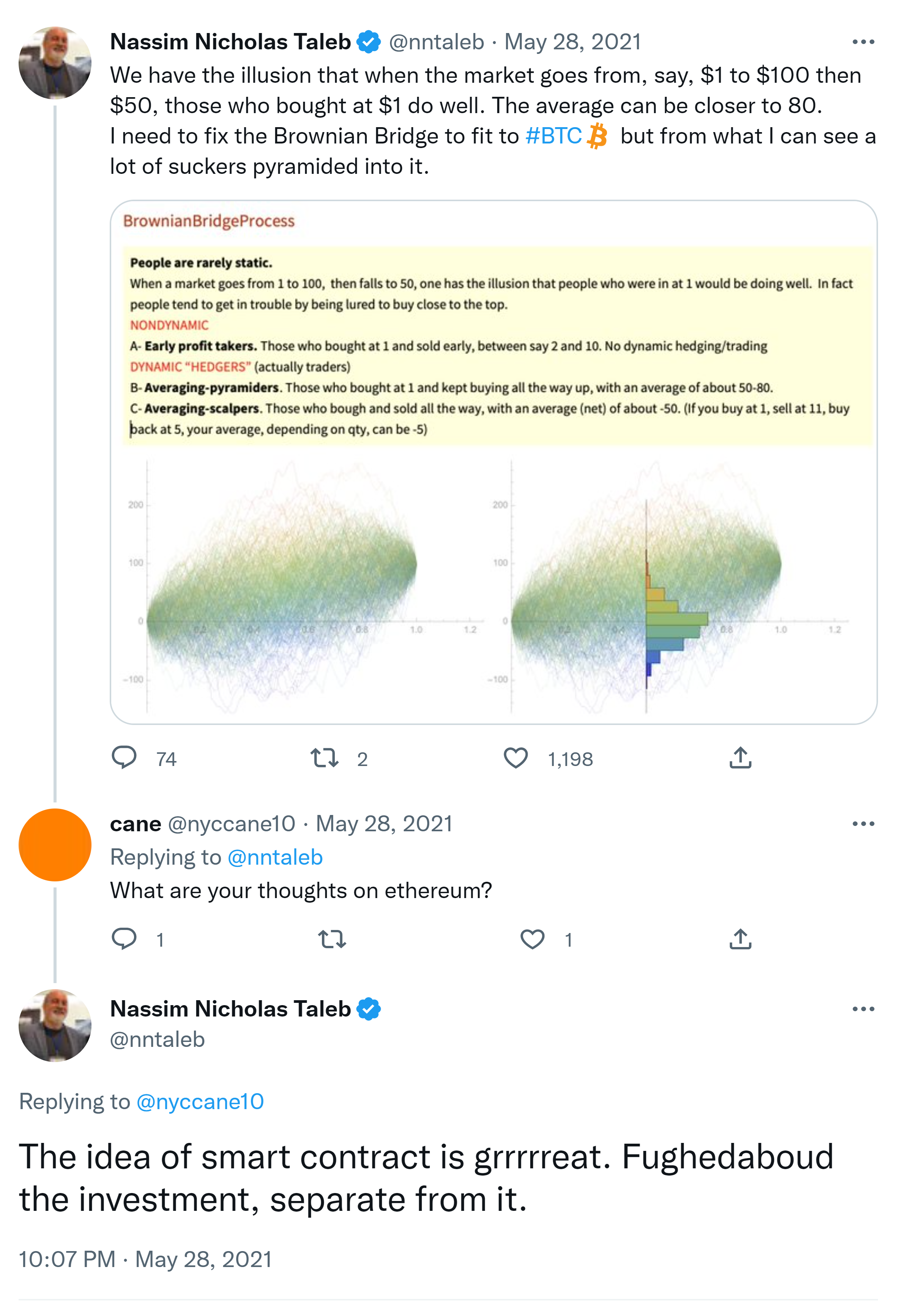Viewport: 897px width, 1316px height.
Task: Open the @nyccane10 mention link
Action: click(200, 1102)
